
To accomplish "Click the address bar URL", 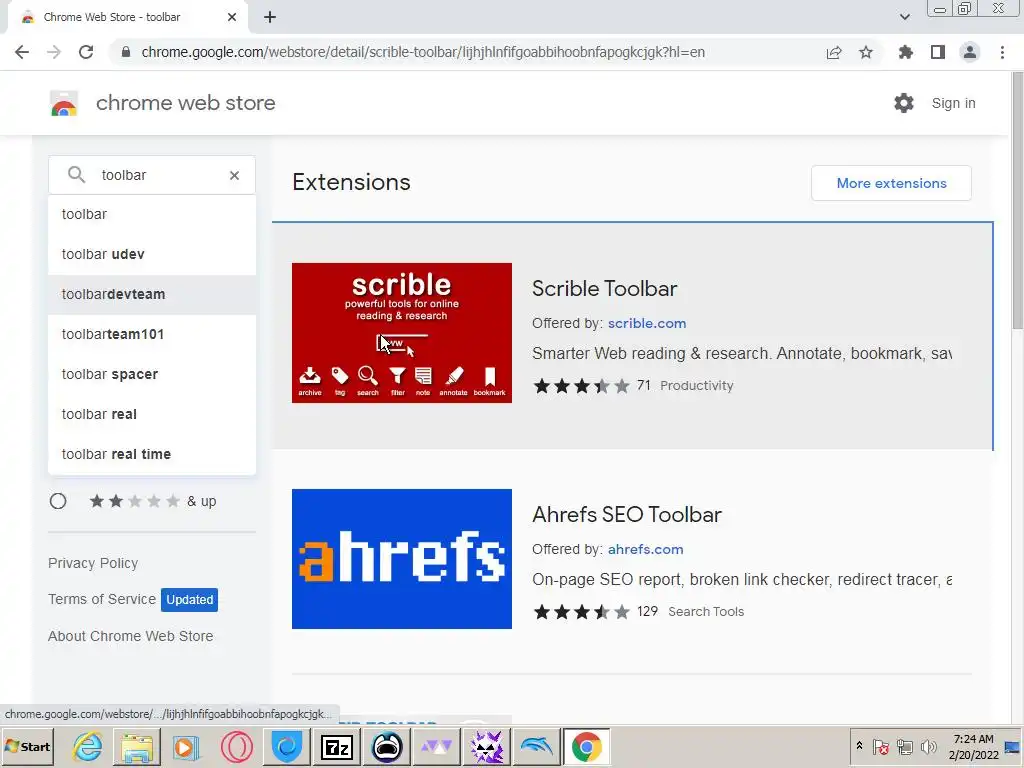I will tap(423, 52).
